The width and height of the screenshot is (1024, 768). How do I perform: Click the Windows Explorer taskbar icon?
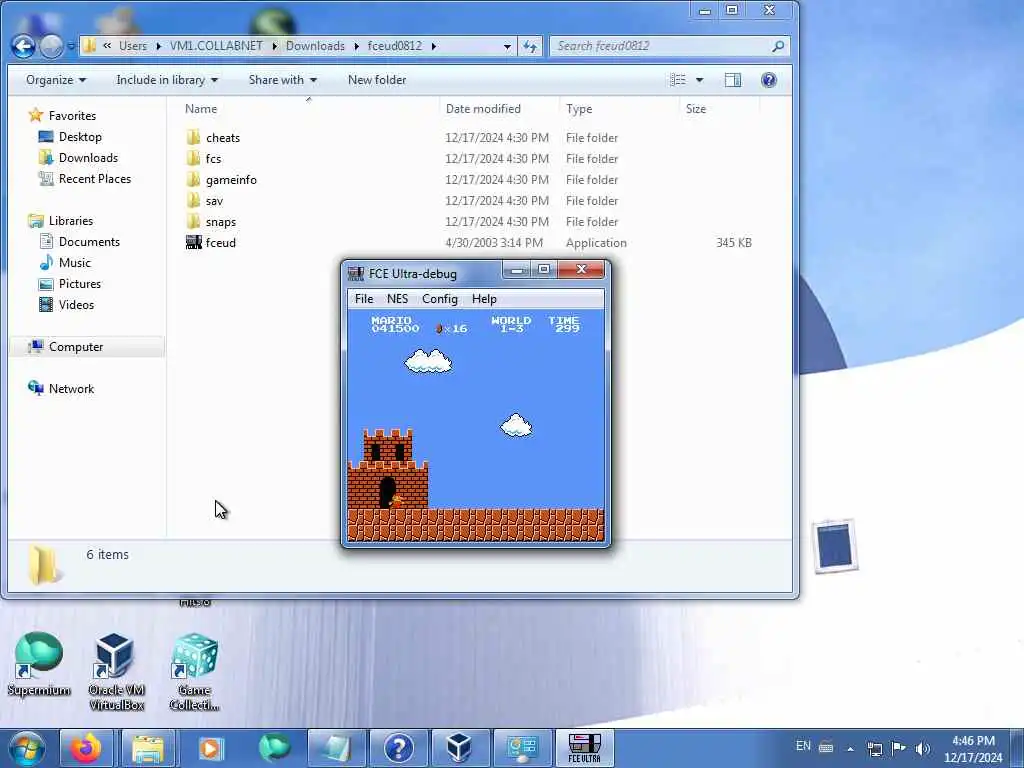(x=148, y=748)
